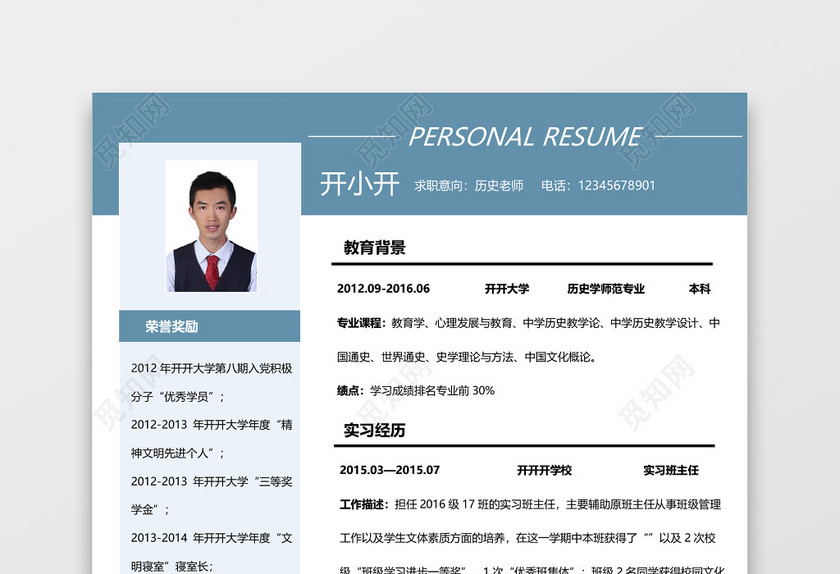Image resolution: width=840 pixels, height=574 pixels.
Task: Click the date 2012.09-2016.06
Action: pyautogui.click(x=384, y=288)
